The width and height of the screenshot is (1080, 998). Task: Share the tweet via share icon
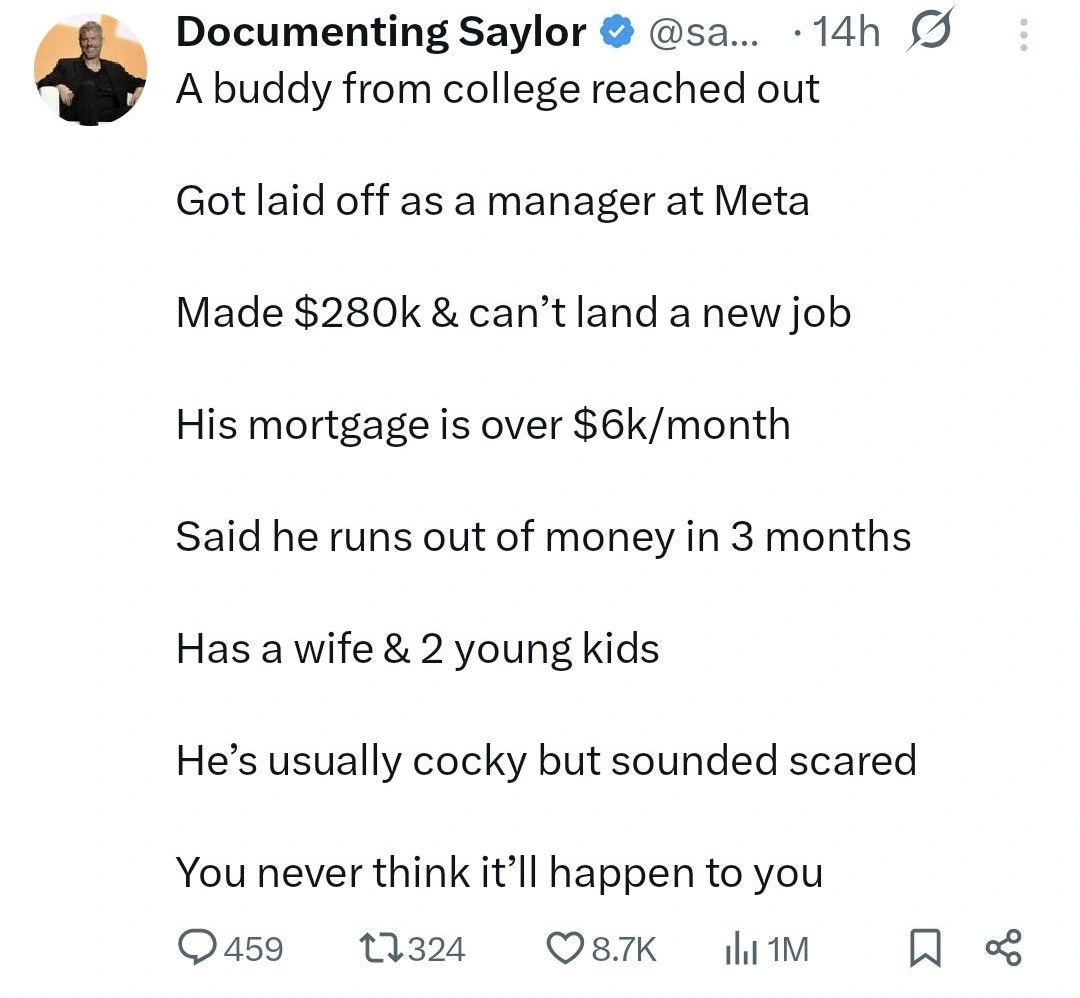[1002, 947]
